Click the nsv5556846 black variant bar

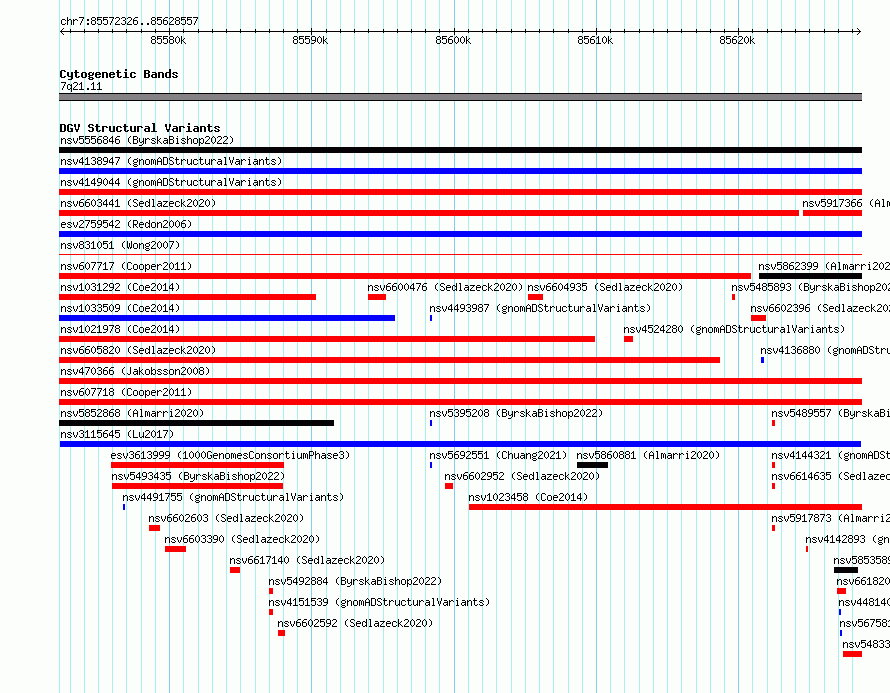(460, 150)
